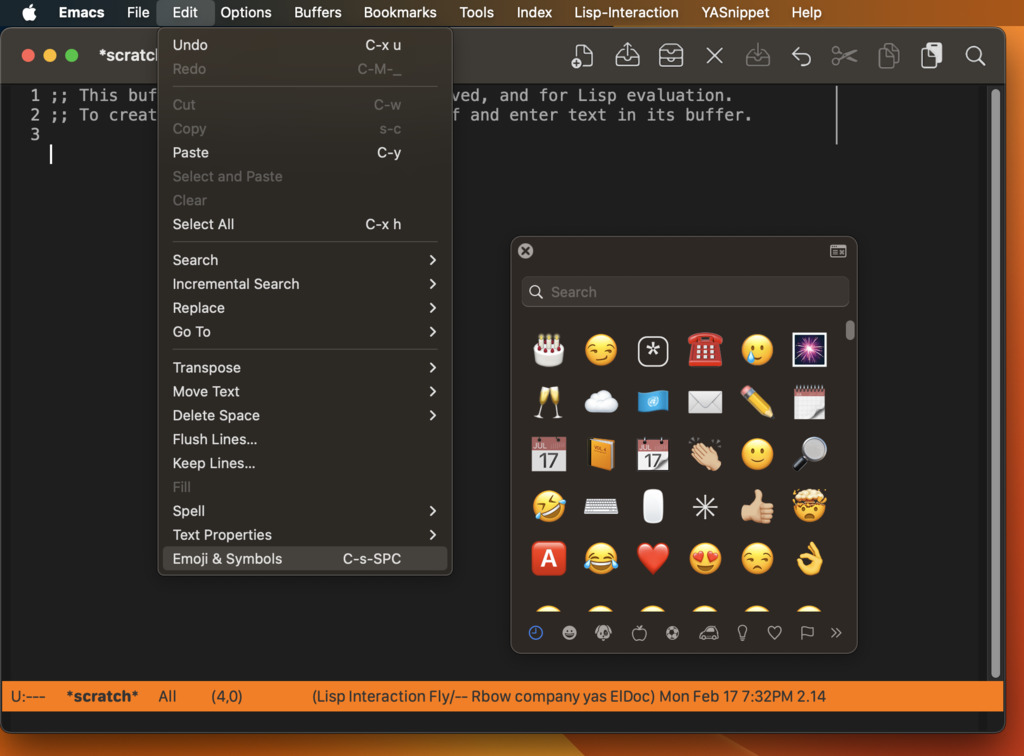The height and width of the screenshot is (756, 1024).
Task: Click the clipboard paste toolbar icon
Action: click(x=932, y=55)
